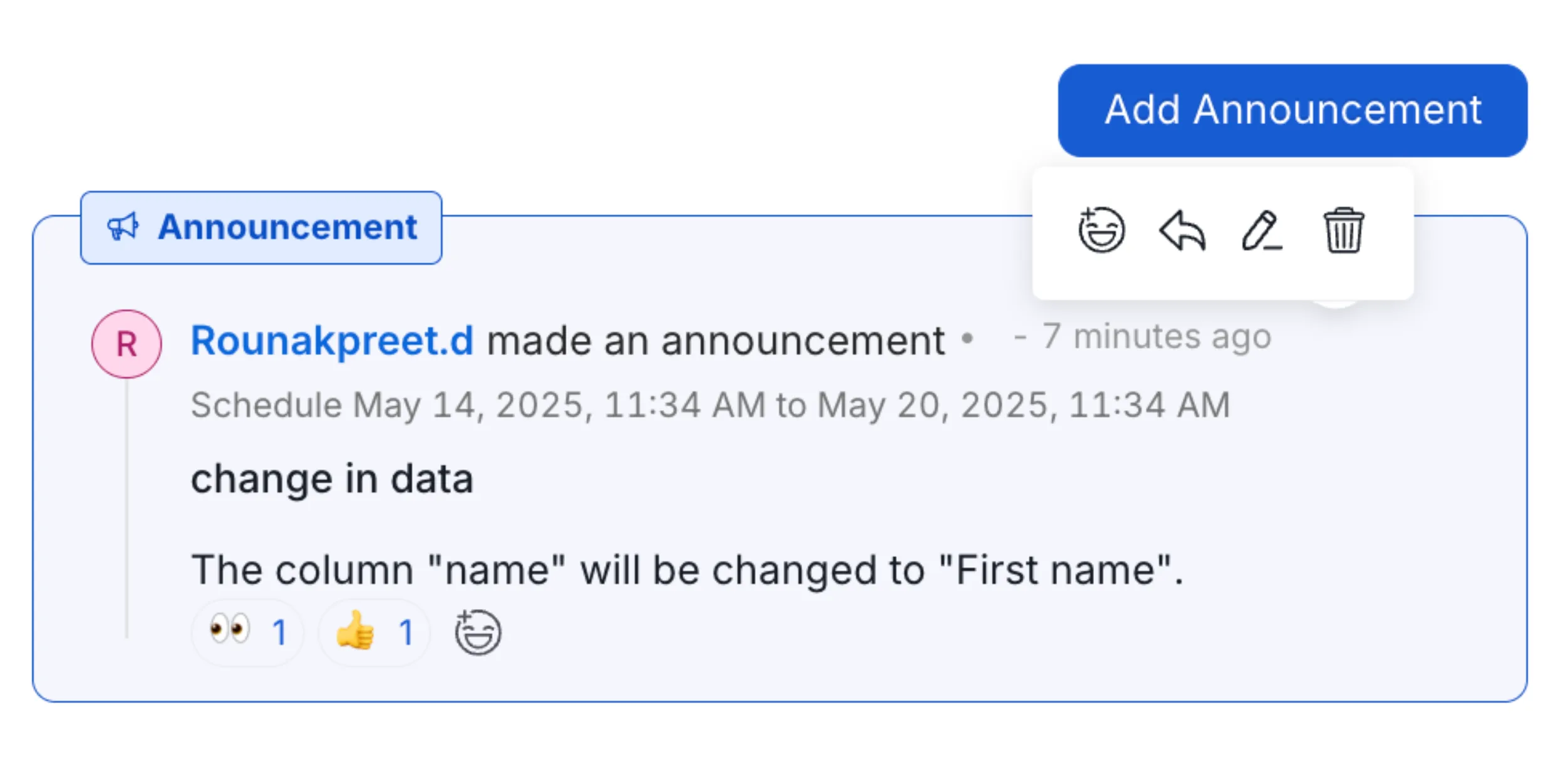Open Rounakpreet.d's profile avatar
Viewport: 1568px width, 770px height.
pyautogui.click(x=126, y=343)
